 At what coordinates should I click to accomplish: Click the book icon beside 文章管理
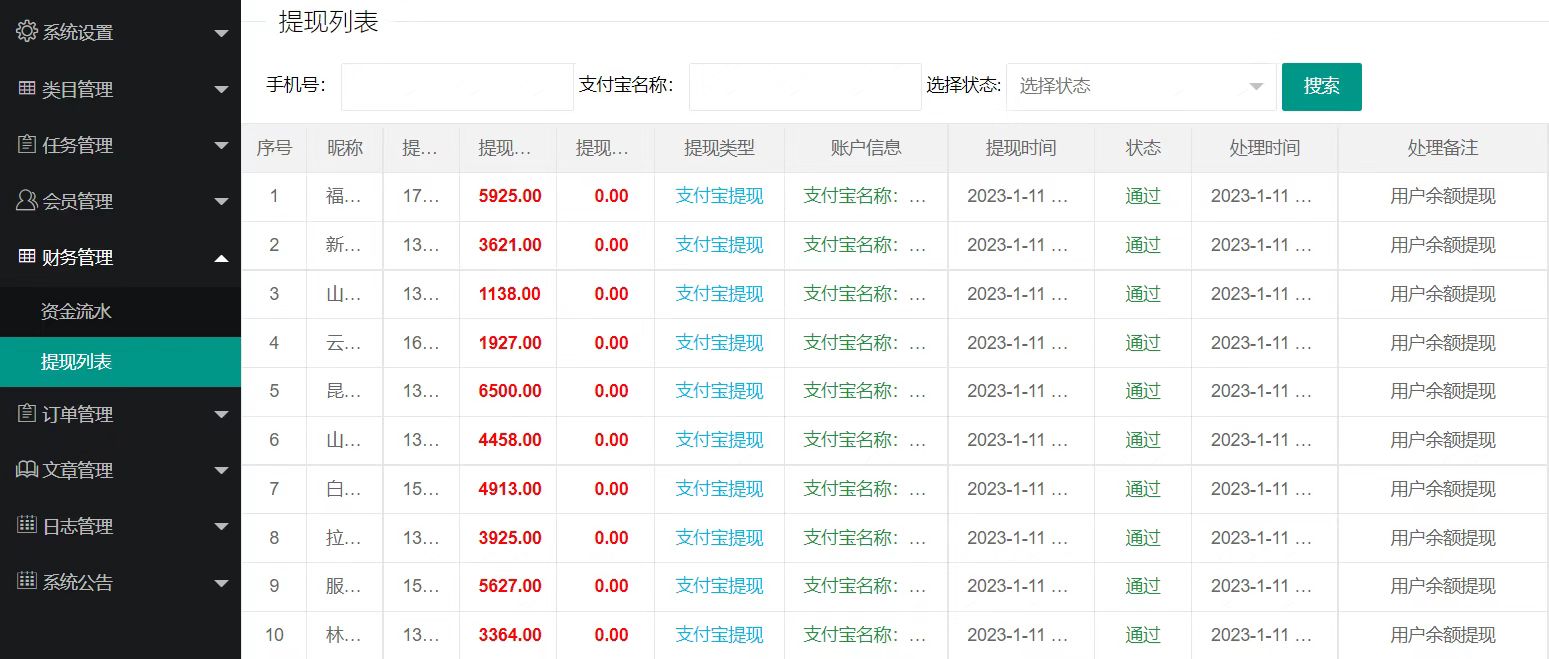[27, 470]
